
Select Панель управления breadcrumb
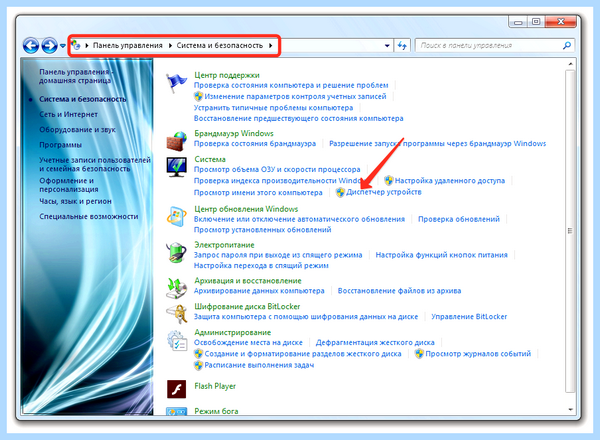[x=128, y=46]
